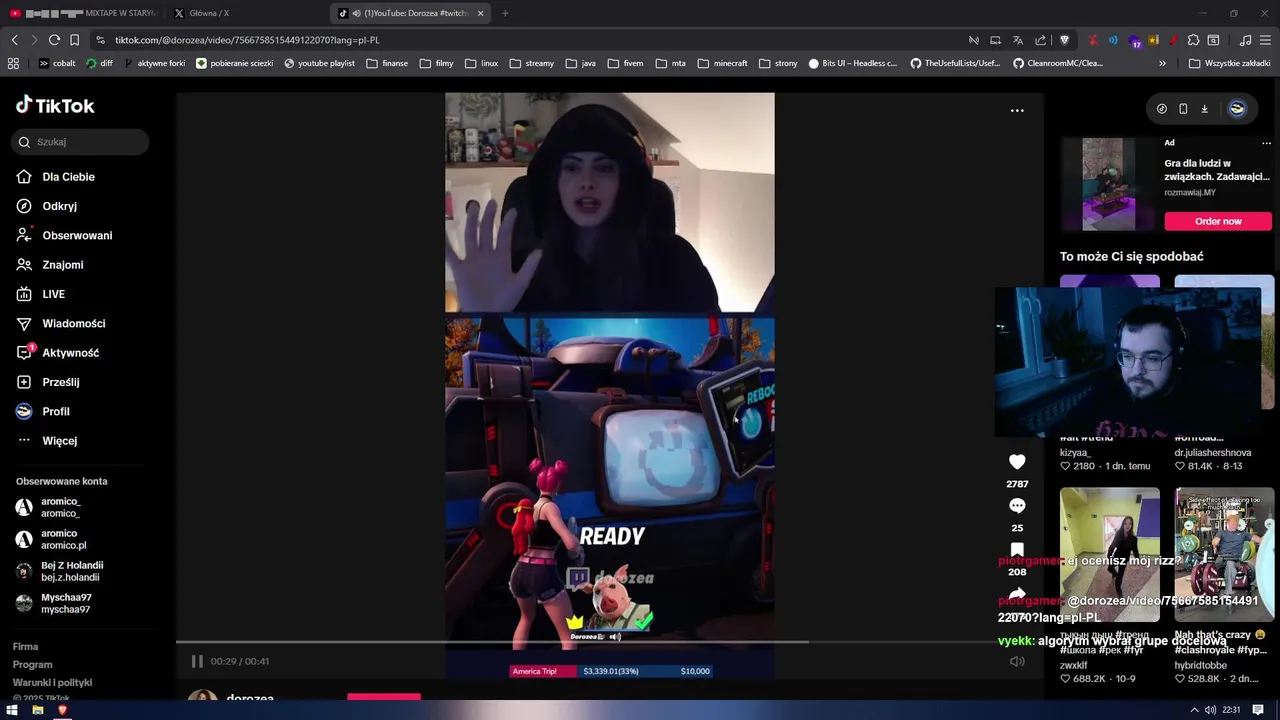Close the TikTok Dorozea tab
The image size is (1280, 720).
point(481,13)
